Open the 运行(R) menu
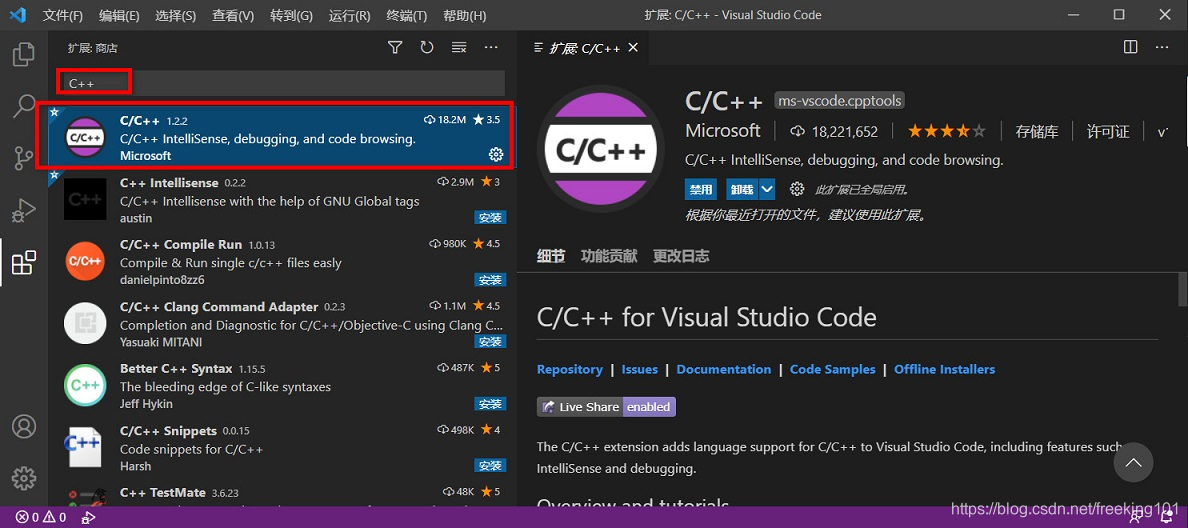The width and height of the screenshot is (1188, 528). pyautogui.click(x=349, y=15)
